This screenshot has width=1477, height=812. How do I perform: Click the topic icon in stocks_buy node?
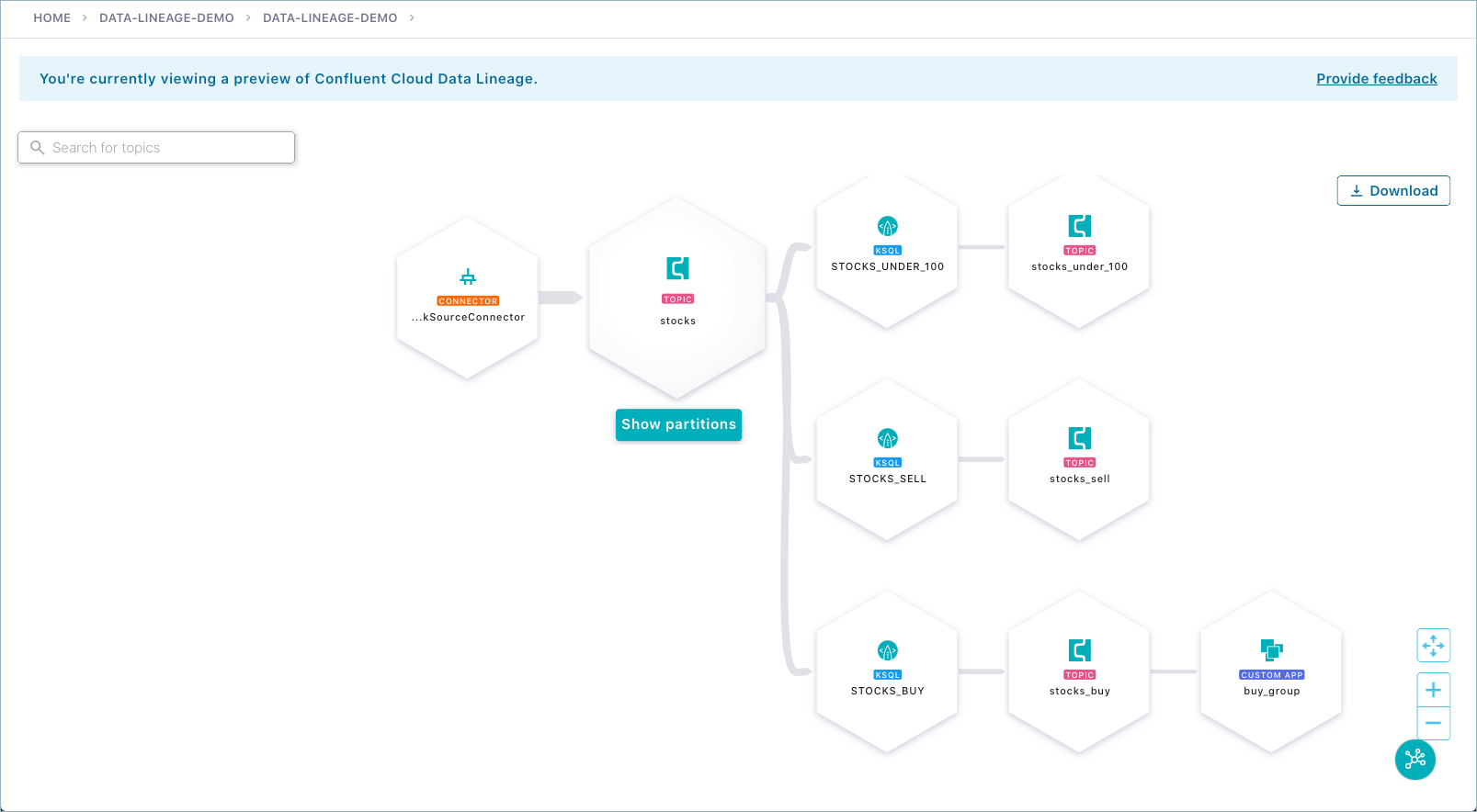point(1080,650)
